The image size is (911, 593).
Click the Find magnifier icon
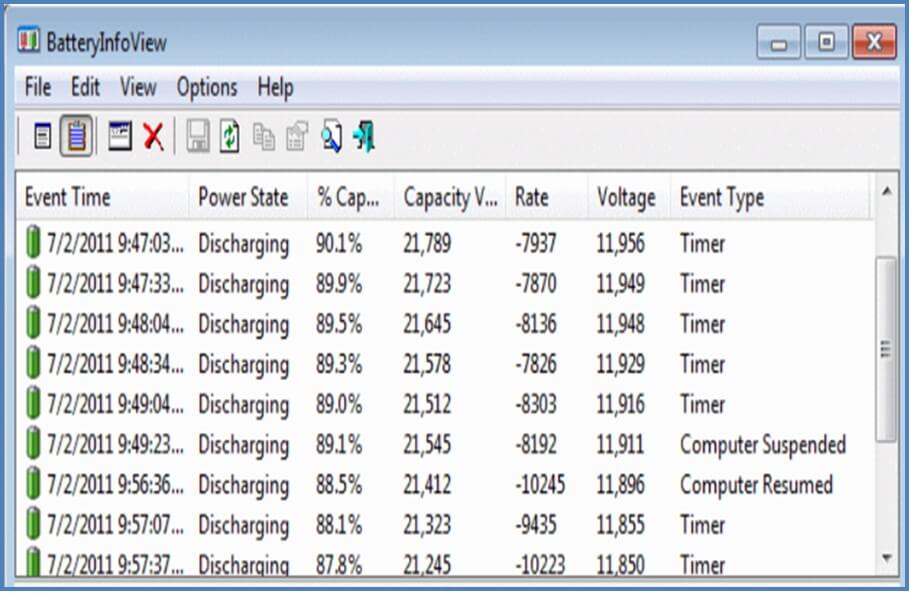331,136
